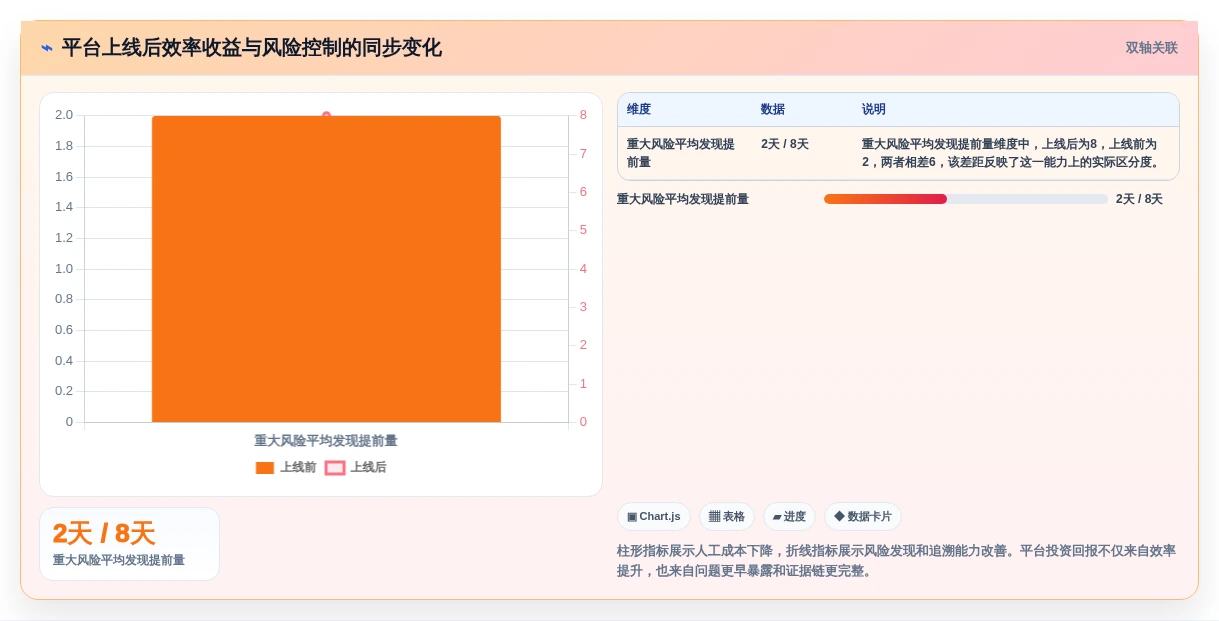Click the pink 上线后 legend swatch
Image resolution: width=1219 pixels, height=621 pixels.
pyautogui.click(x=335, y=468)
